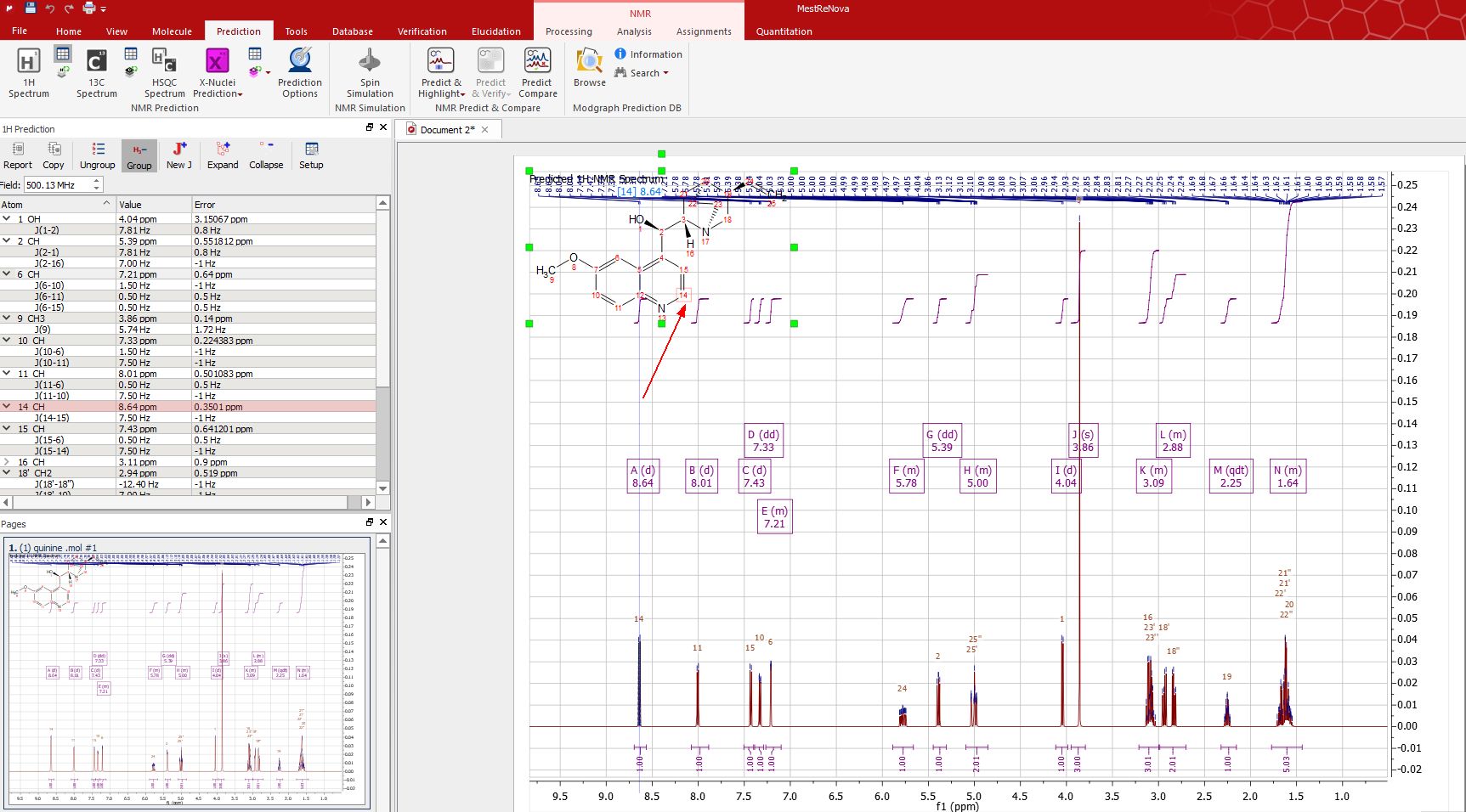The height and width of the screenshot is (812, 1466).
Task: Collapse the 6 CH atom row
Action: [x=7, y=273]
